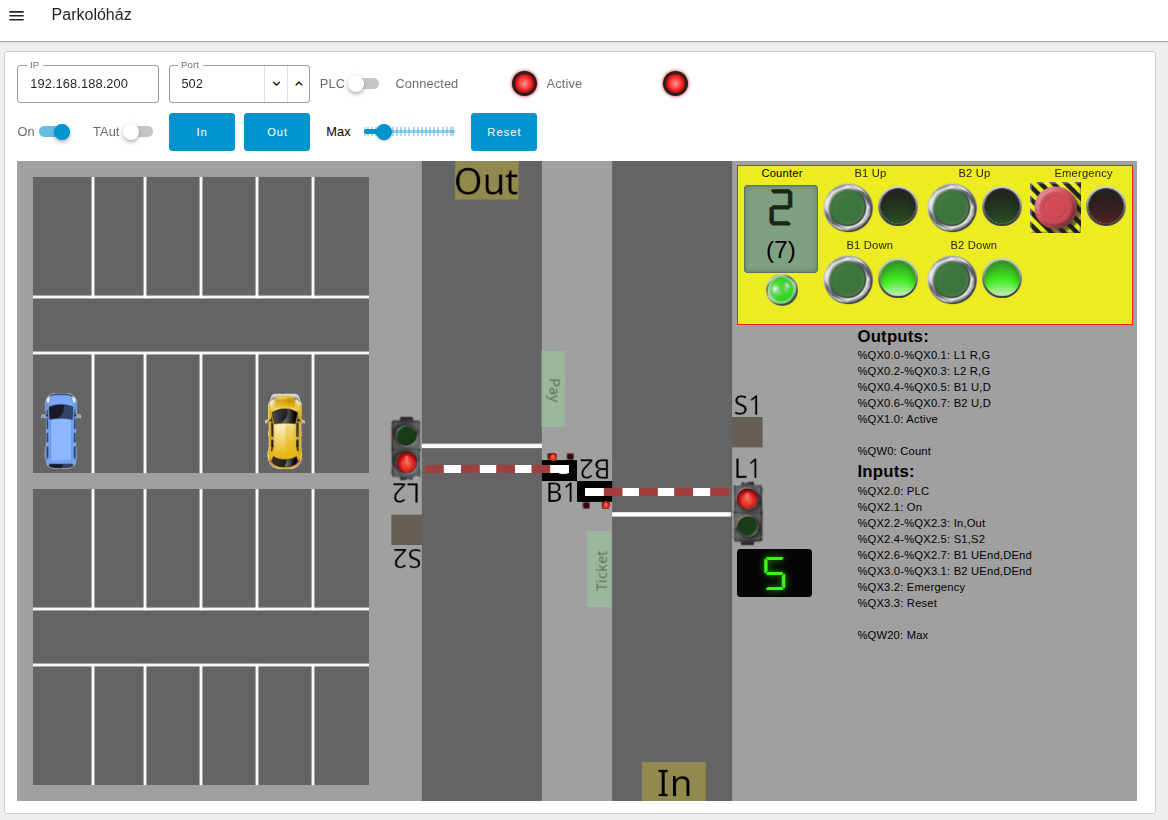1168x820 pixels.
Task: Click the Counter display showing 2 (7)
Action: 781,229
